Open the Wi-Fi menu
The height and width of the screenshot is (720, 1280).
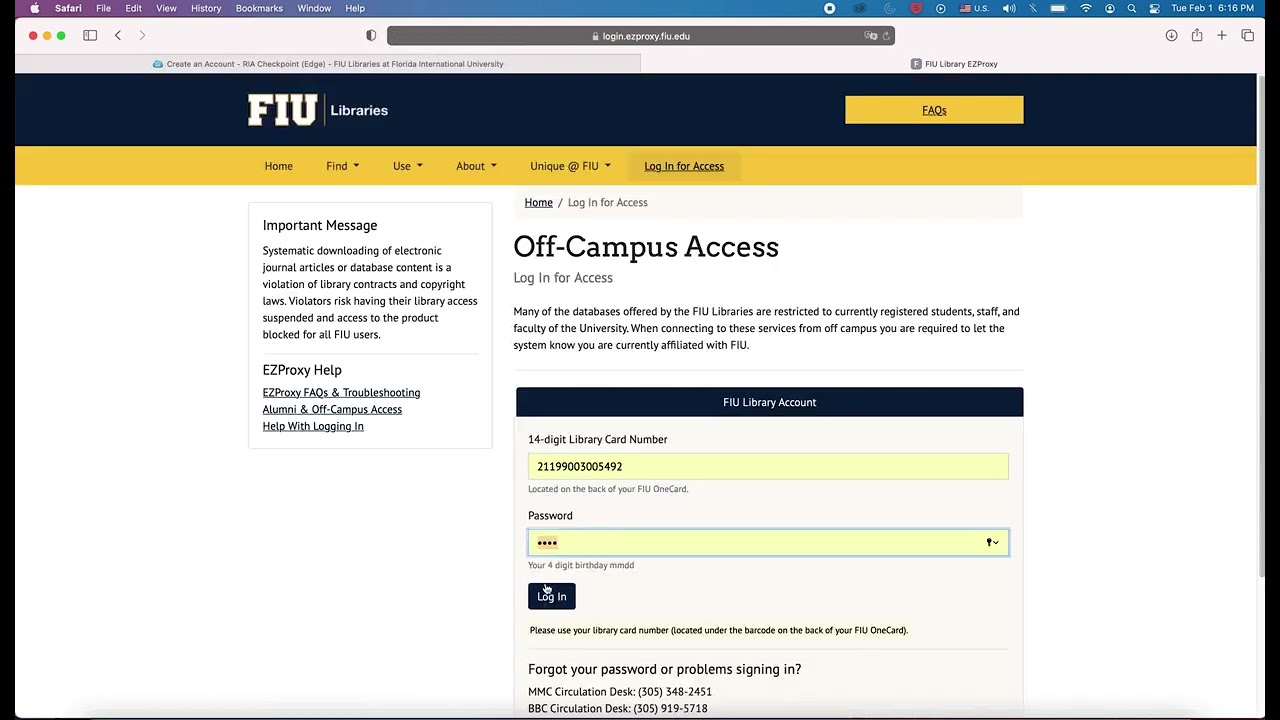(x=1086, y=8)
